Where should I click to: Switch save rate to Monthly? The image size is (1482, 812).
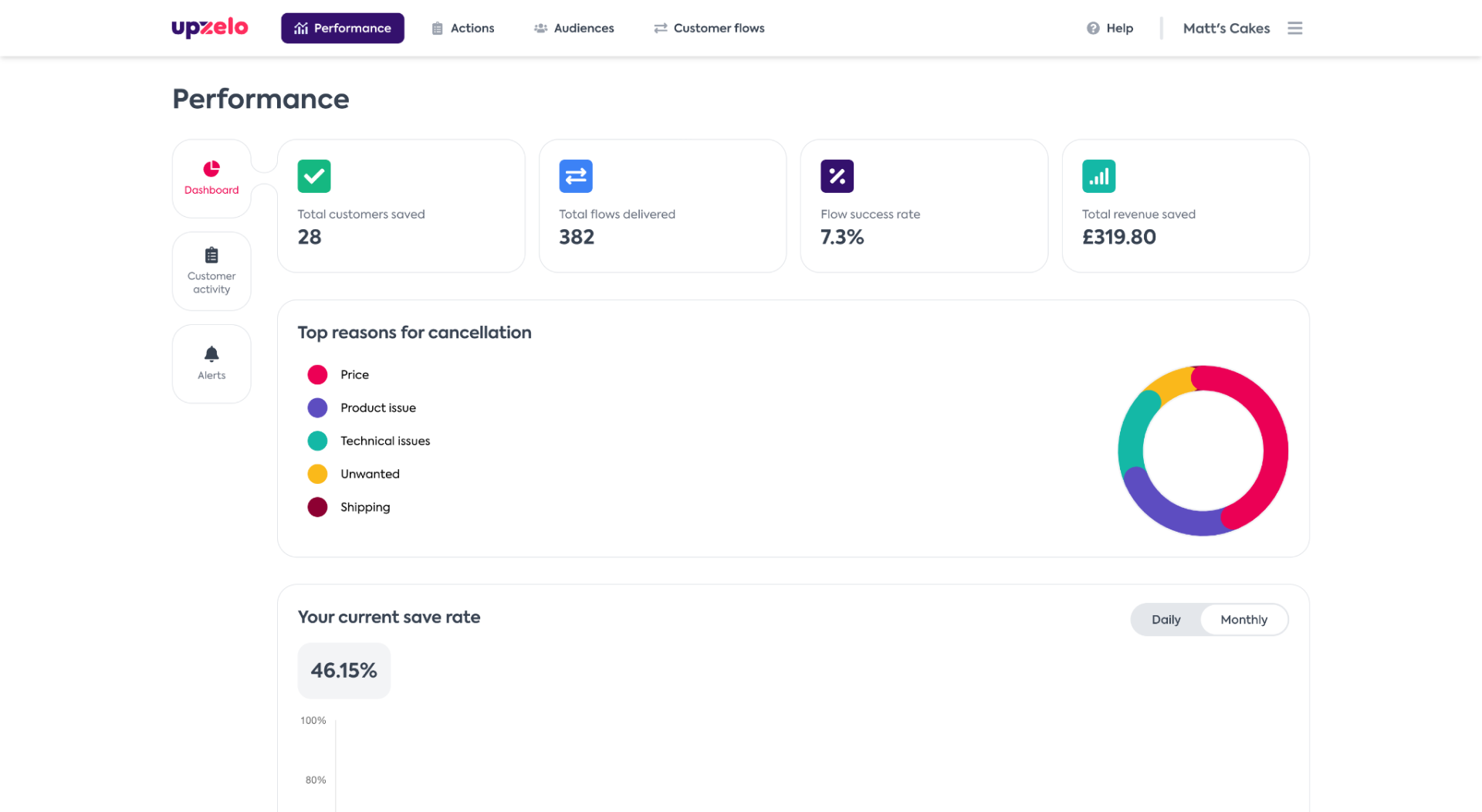1243,620
